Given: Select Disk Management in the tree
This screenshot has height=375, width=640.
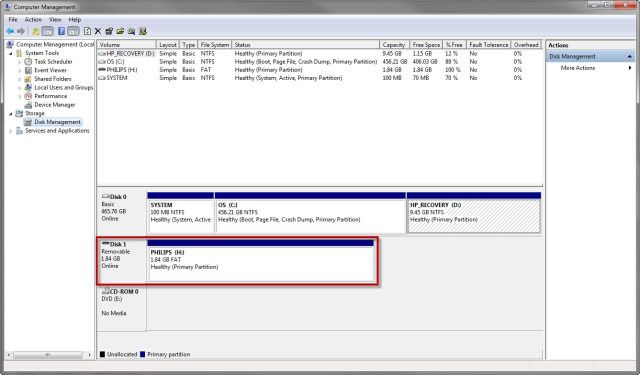Looking at the screenshot, I should click(x=57, y=122).
